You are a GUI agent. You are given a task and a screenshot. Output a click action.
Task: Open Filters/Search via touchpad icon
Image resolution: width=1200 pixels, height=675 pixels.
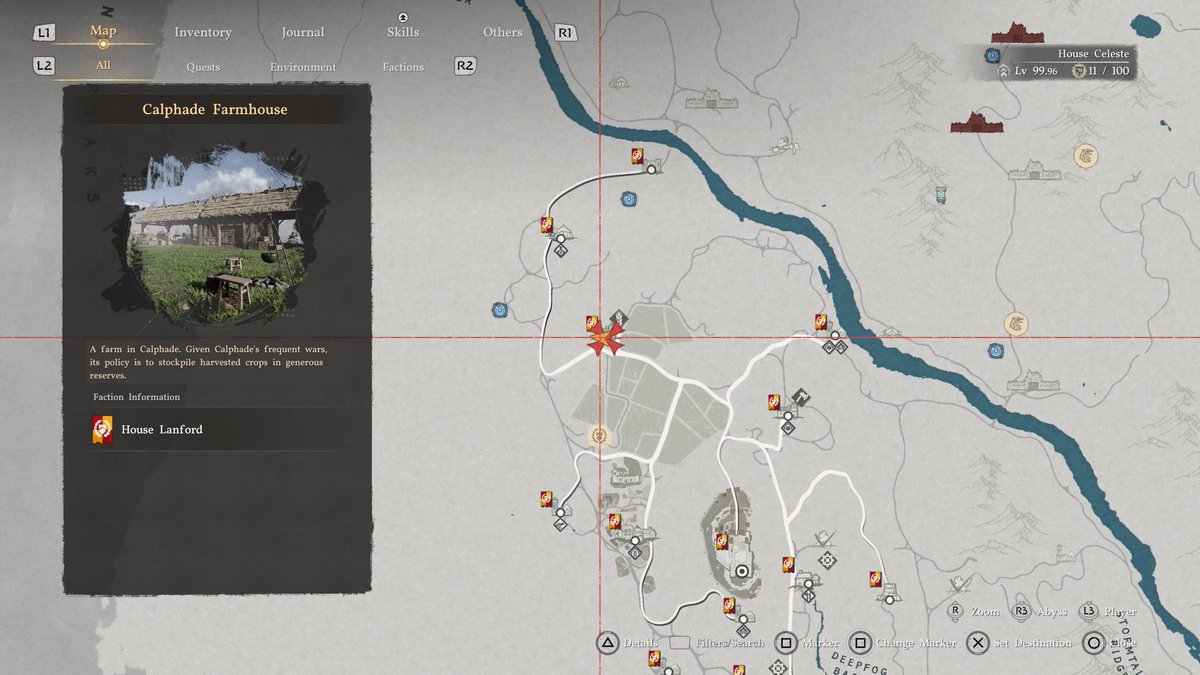point(680,643)
